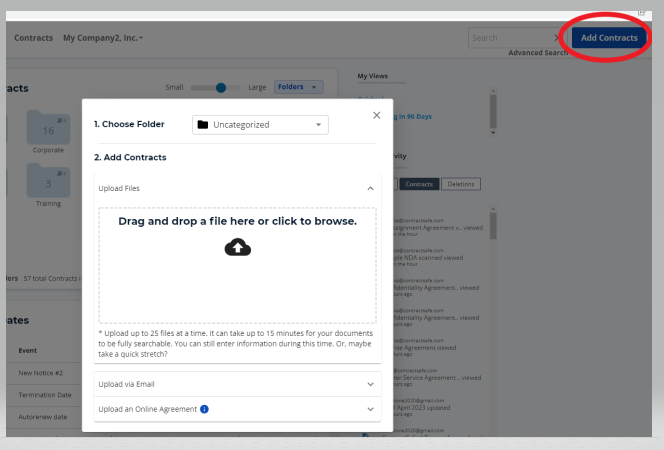
Task: Open the My Company2, Inc. dropdown
Action: coord(103,38)
